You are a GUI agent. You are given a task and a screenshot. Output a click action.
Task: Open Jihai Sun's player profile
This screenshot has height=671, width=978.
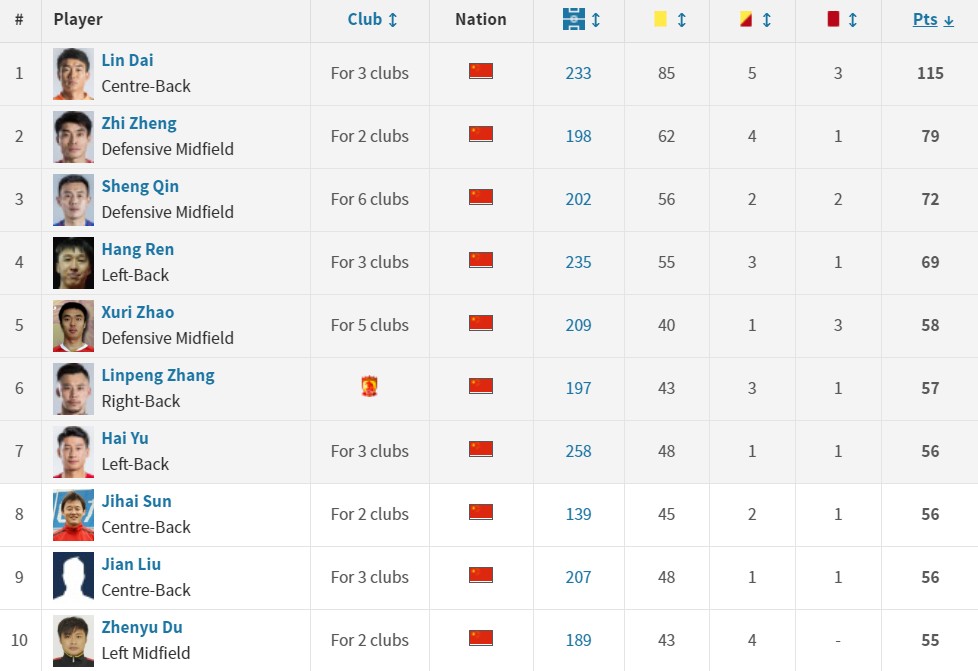136,501
